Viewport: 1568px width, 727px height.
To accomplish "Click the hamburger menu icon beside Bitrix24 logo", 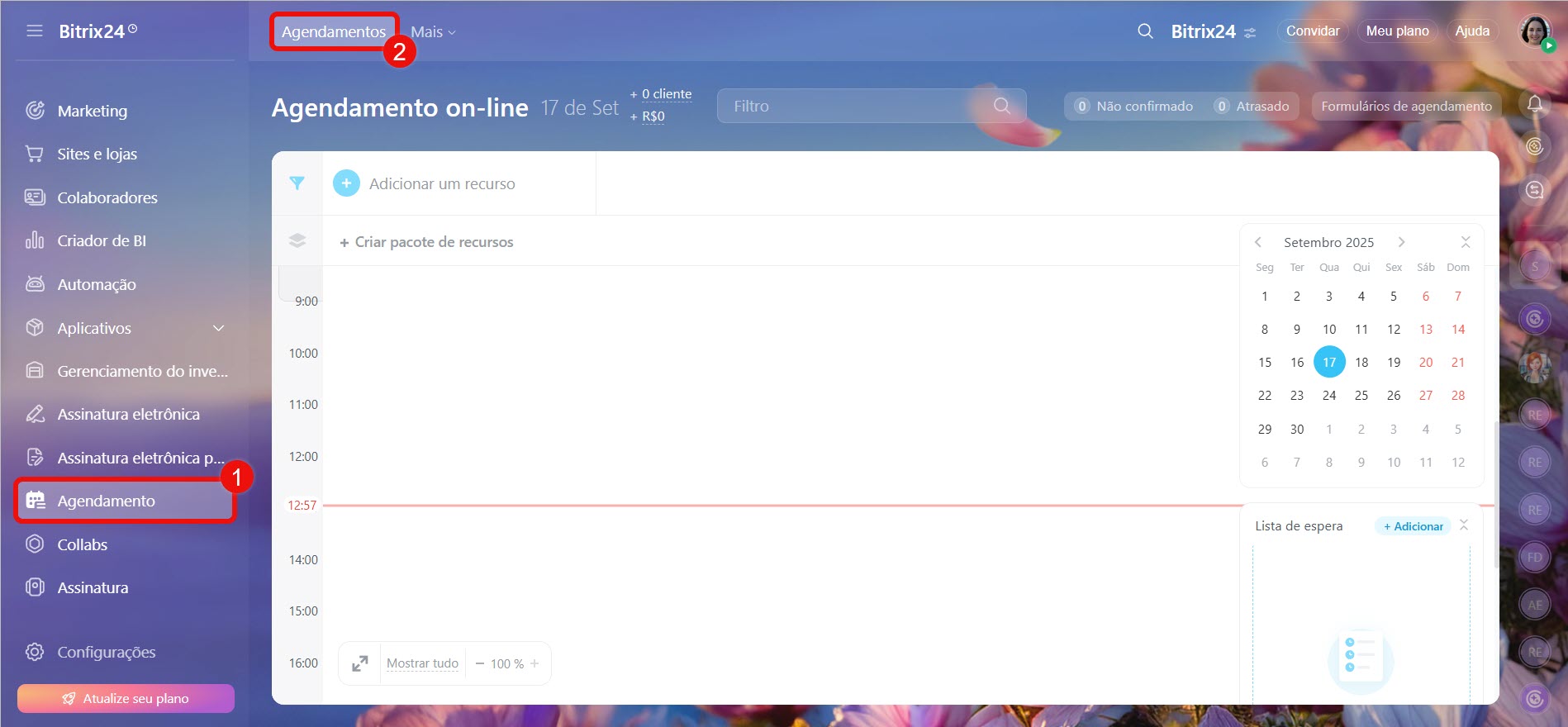I will click(x=34, y=31).
